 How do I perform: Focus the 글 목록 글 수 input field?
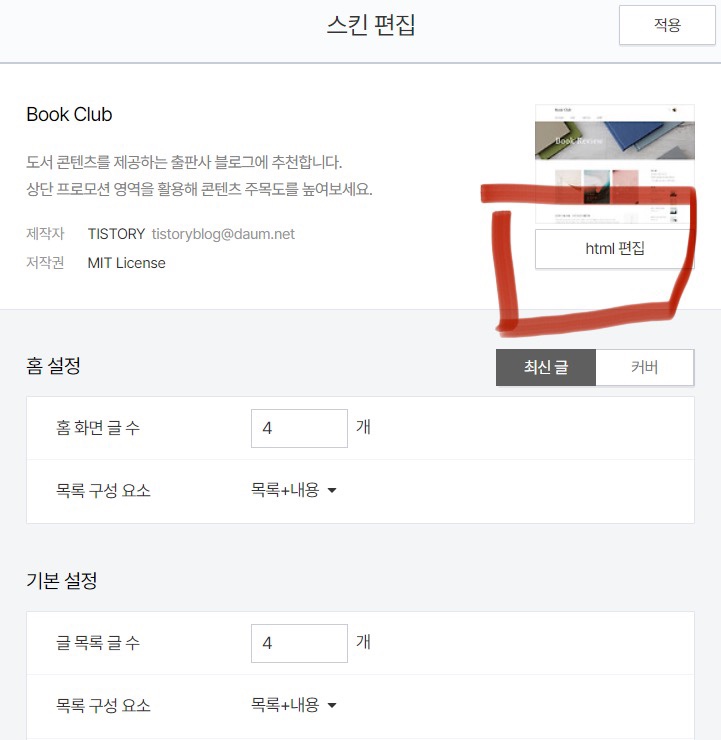(x=299, y=643)
